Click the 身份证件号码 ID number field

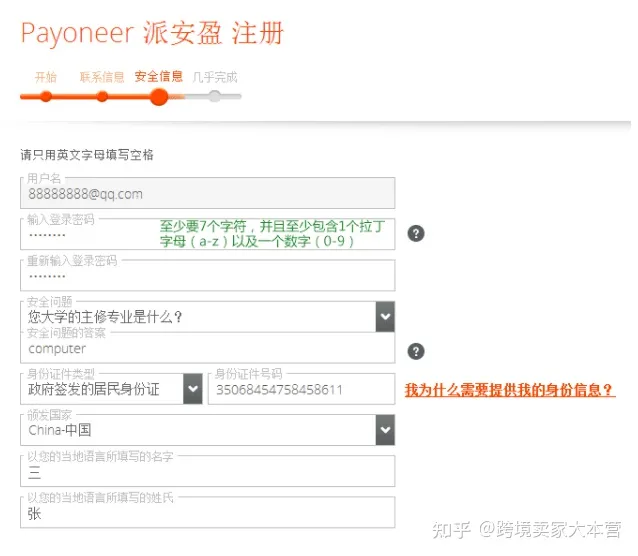[x=302, y=389]
